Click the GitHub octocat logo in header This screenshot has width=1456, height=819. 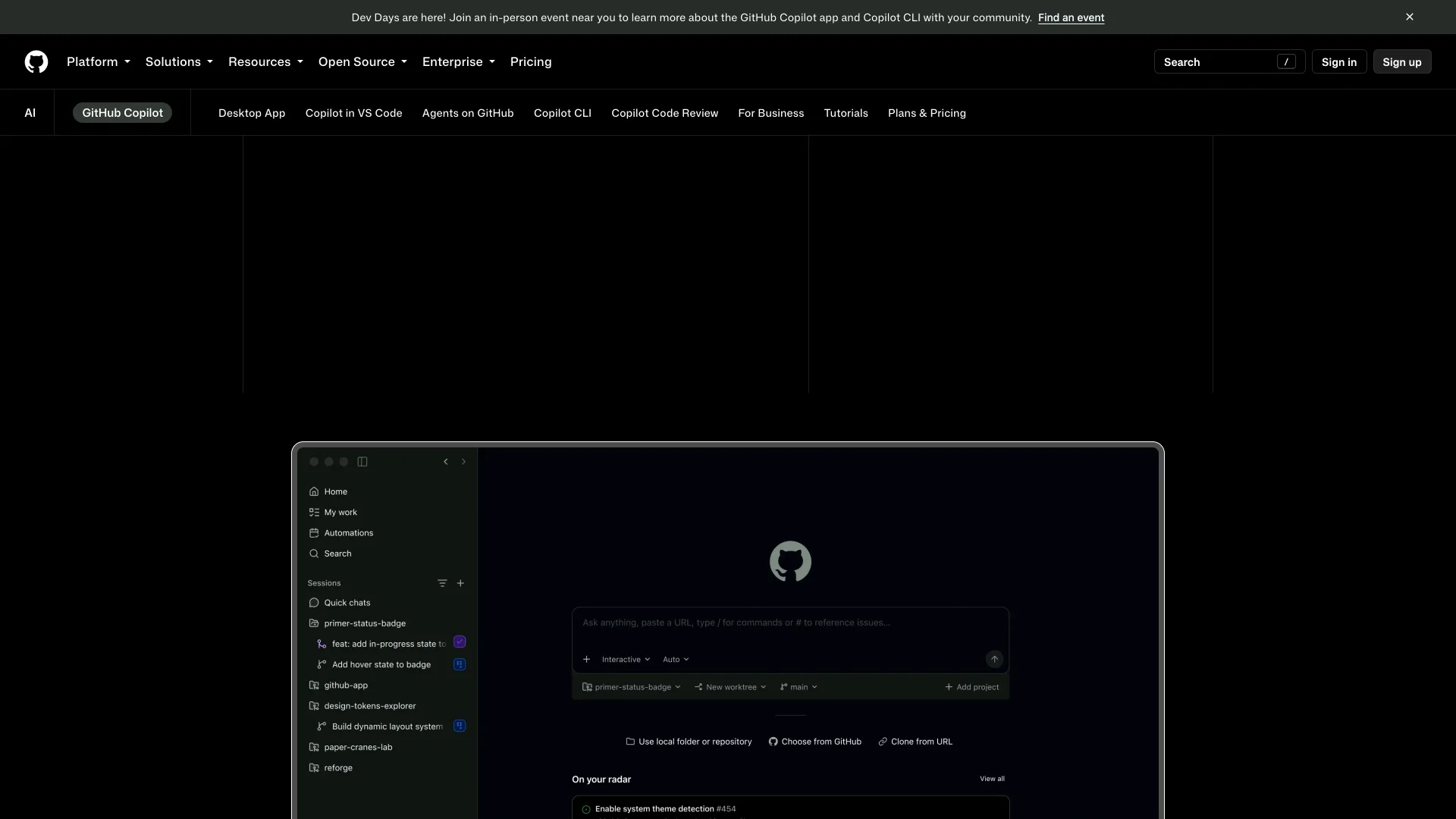[x=36, y=61]
